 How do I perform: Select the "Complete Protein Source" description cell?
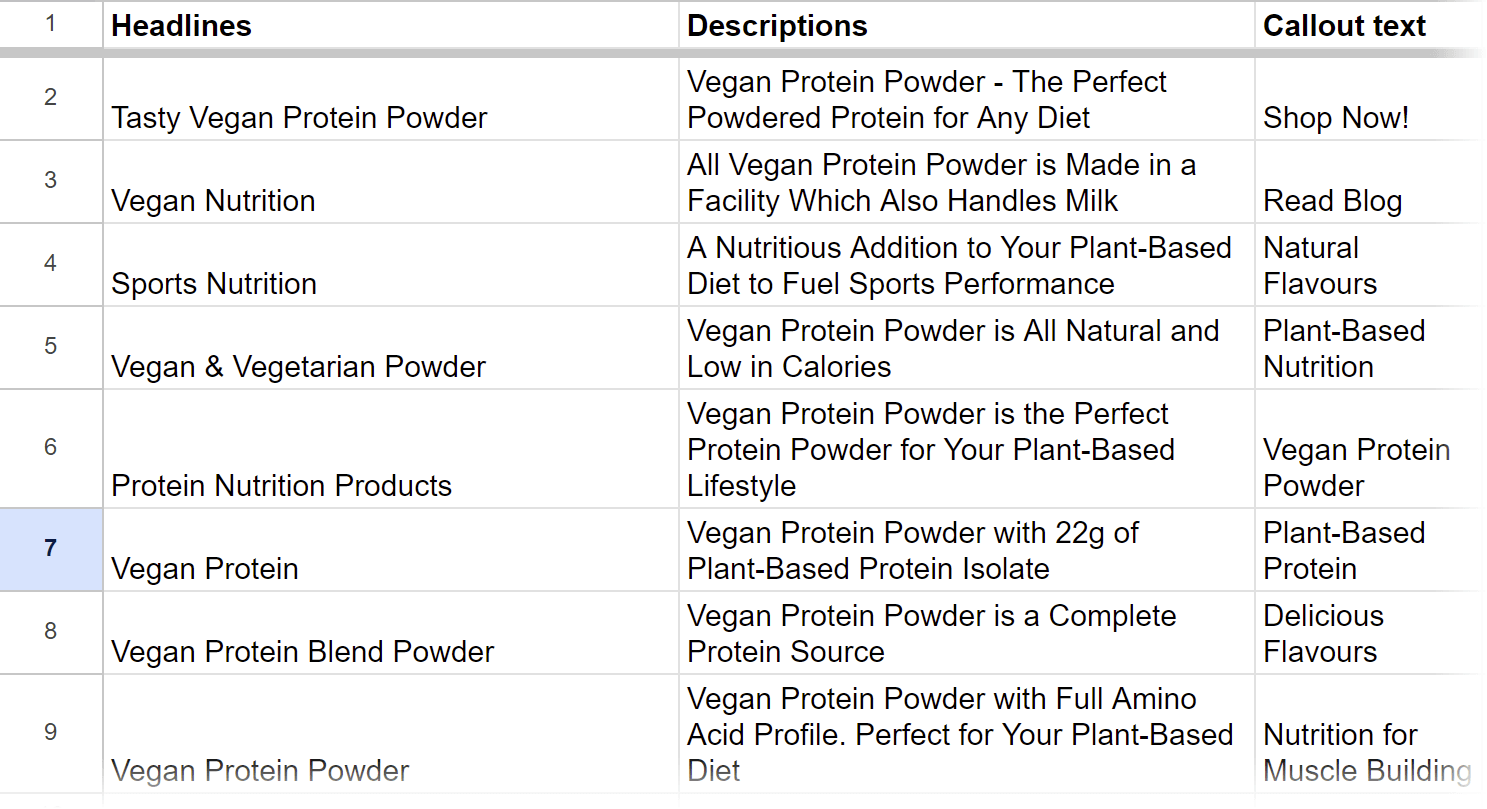[966, 634]
